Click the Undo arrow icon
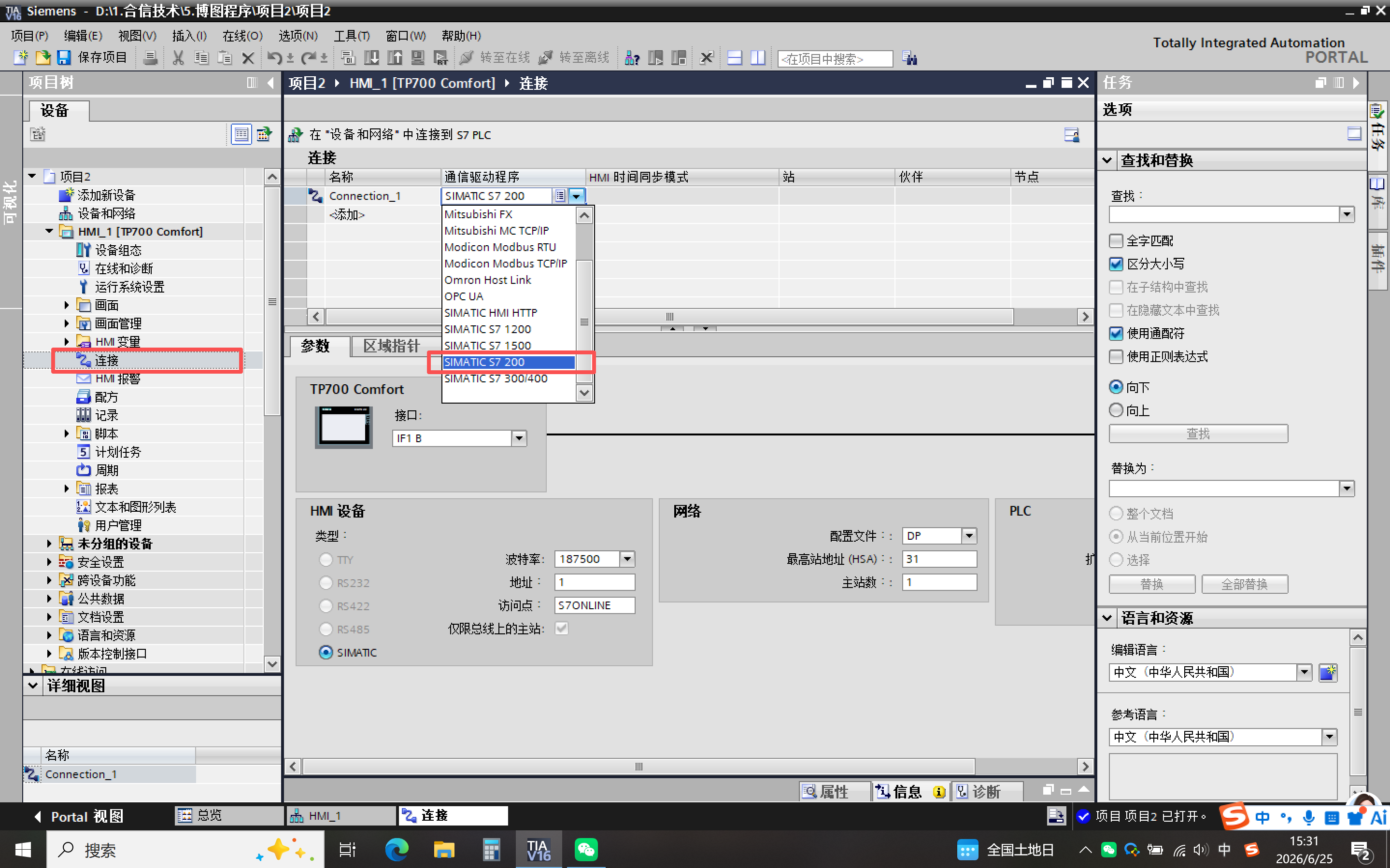This screenshot has height=868, width=1390. [x=274, y=57]
